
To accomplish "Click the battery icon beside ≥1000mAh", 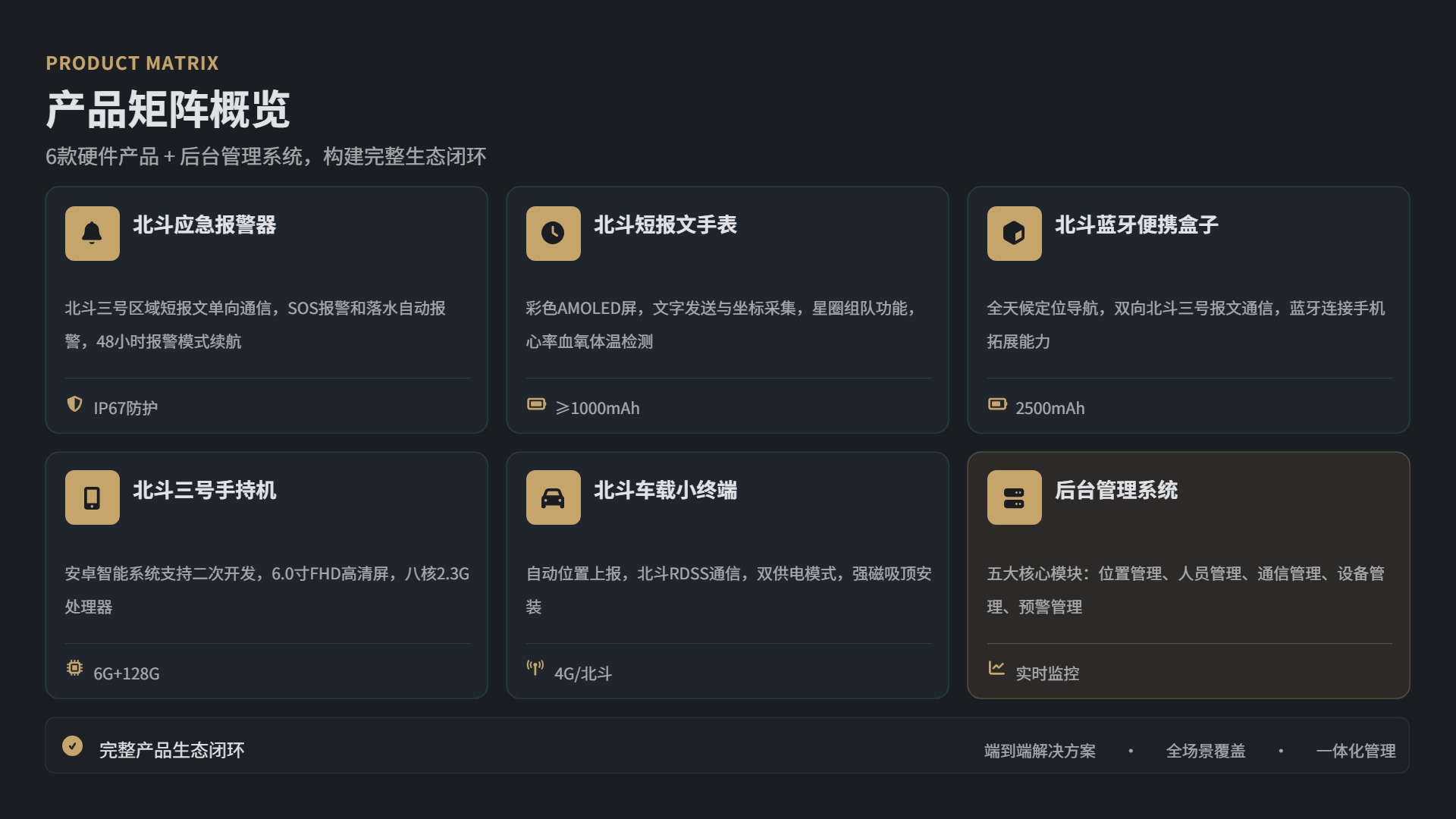I will tap(536, 404).
